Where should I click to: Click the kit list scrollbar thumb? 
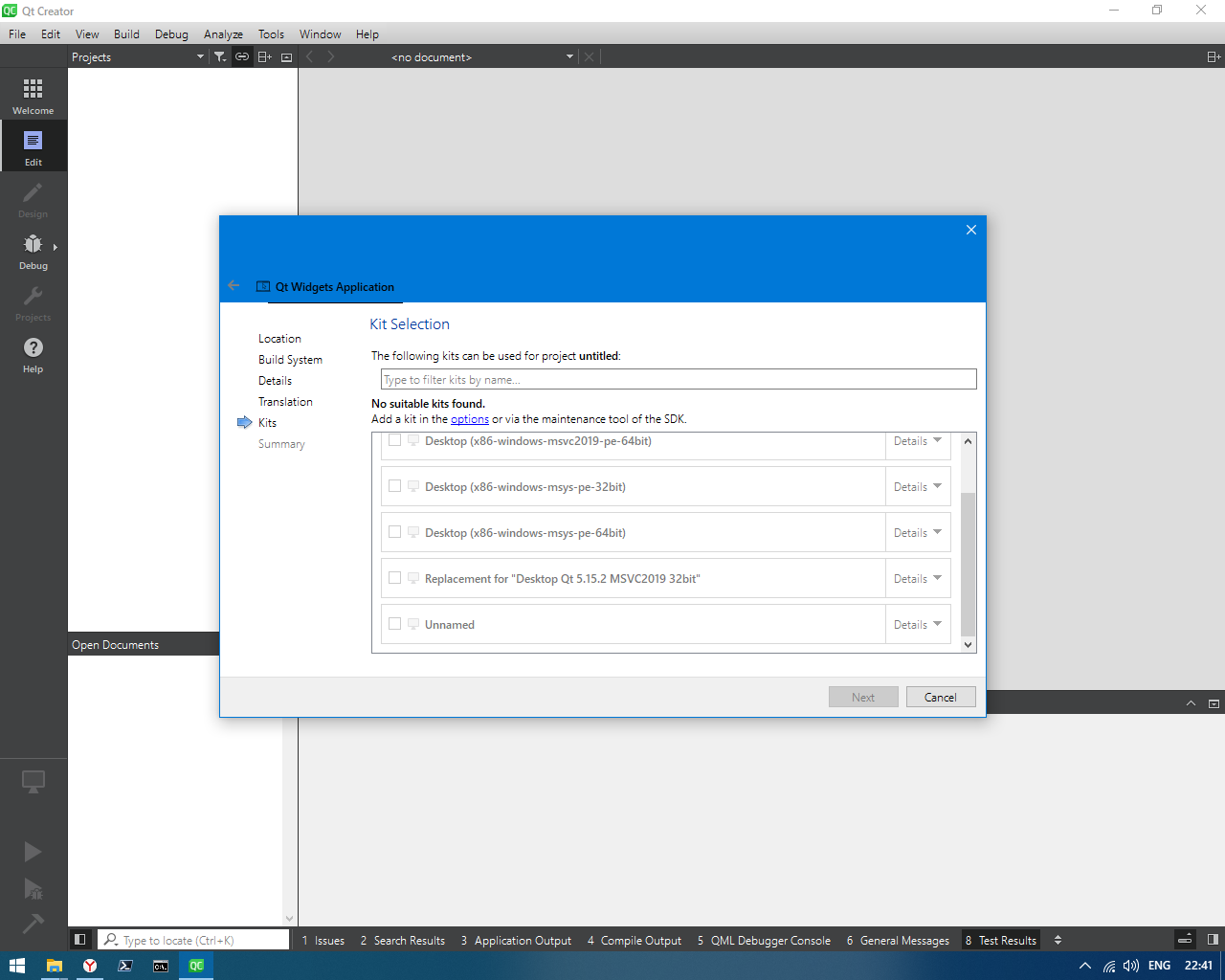968,564
